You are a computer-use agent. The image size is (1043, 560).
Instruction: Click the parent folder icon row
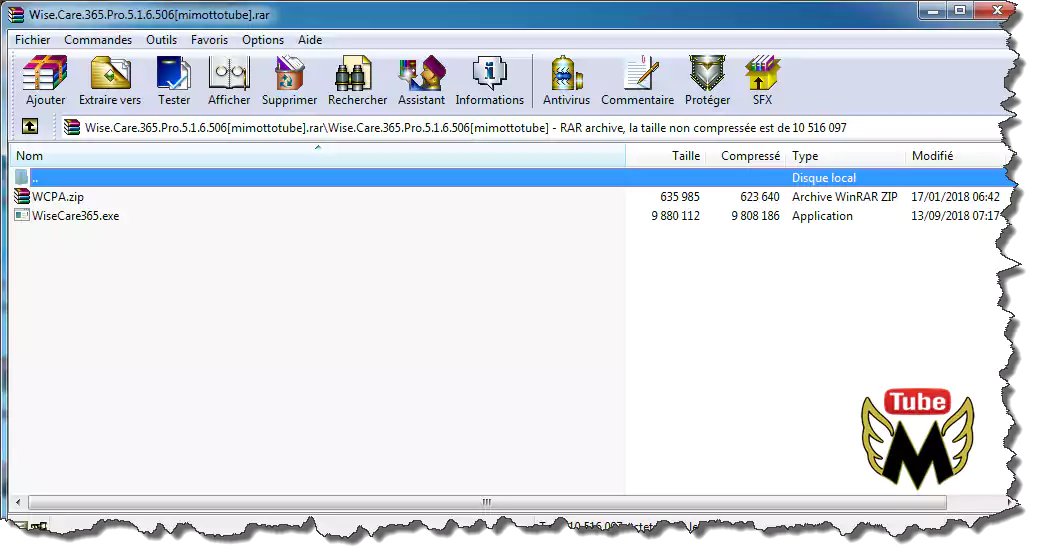(x=22, y=178)
